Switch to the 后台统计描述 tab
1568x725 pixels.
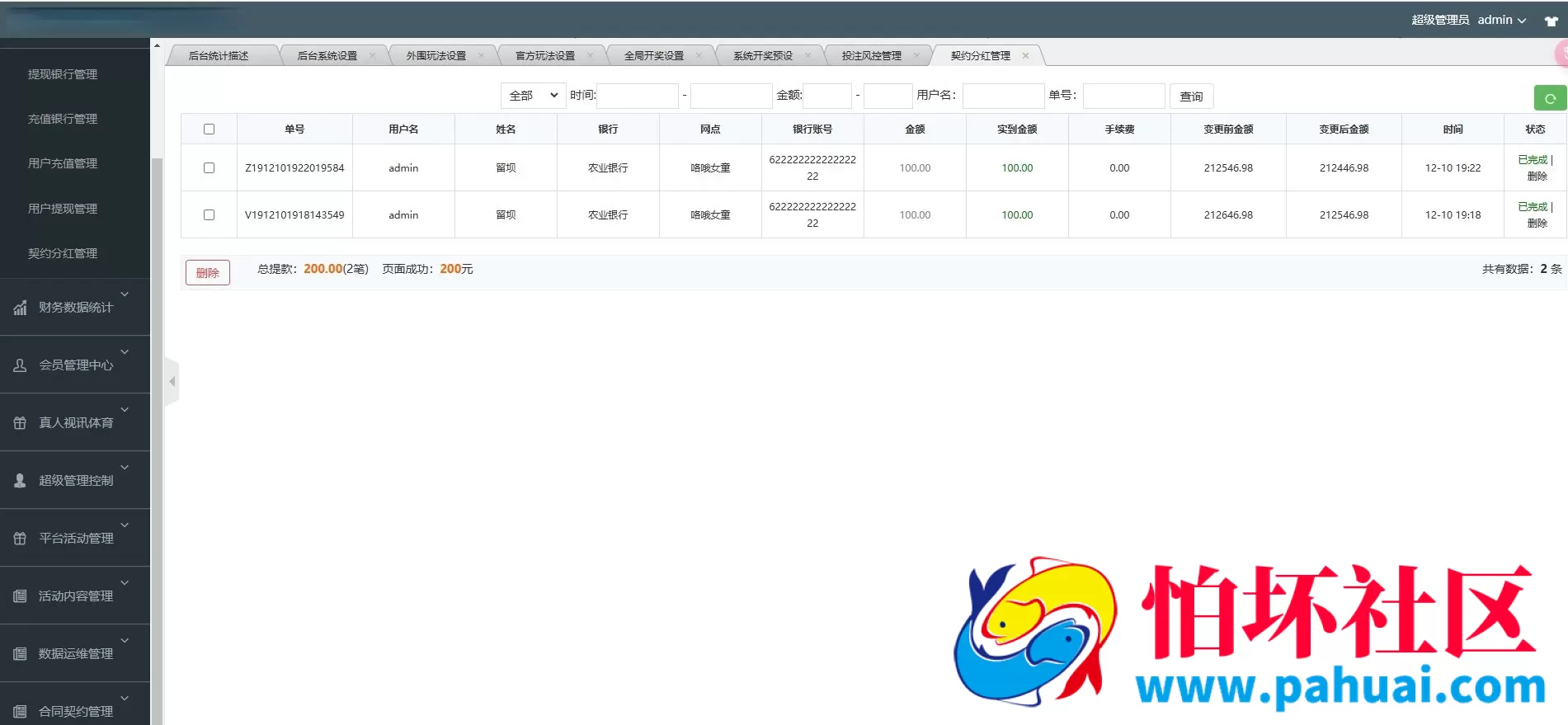(219, 56)
